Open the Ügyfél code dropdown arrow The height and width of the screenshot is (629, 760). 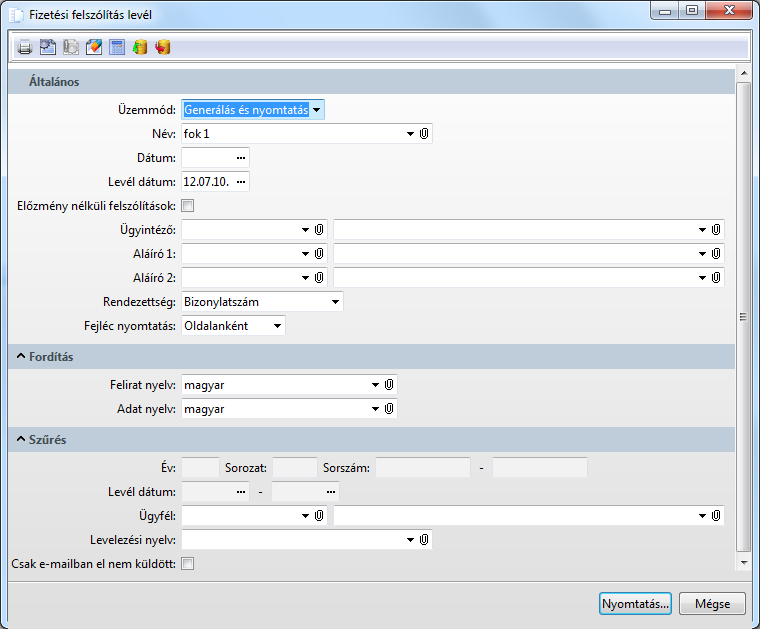305,516
